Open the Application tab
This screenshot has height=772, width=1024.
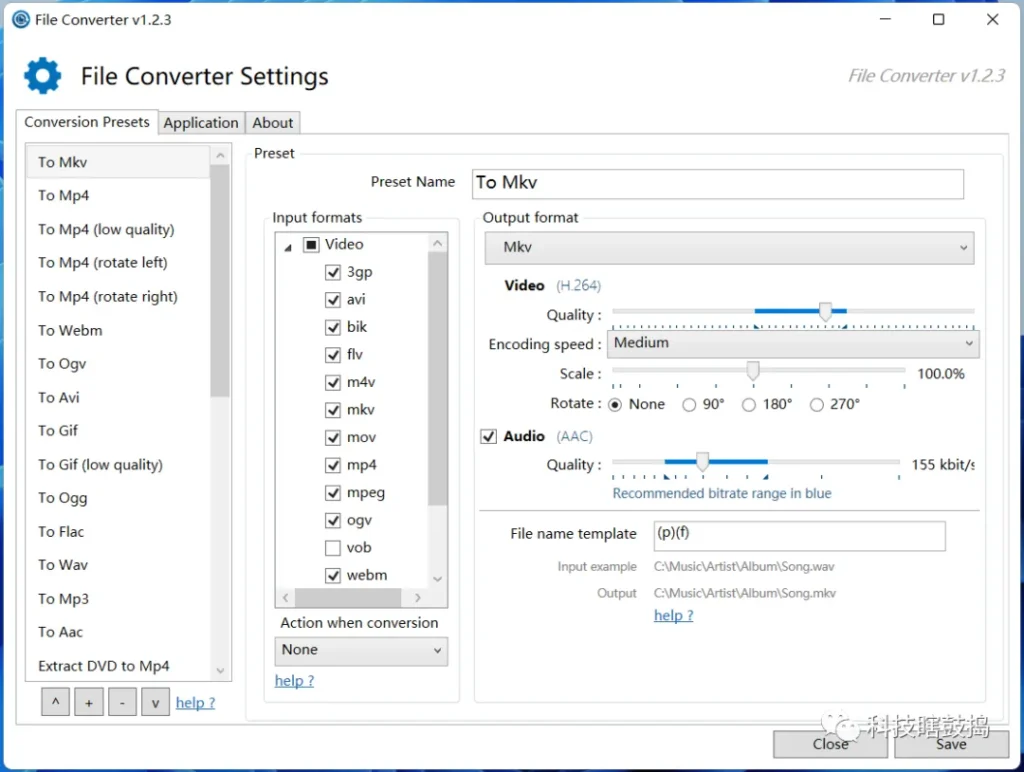click(201, 123)
